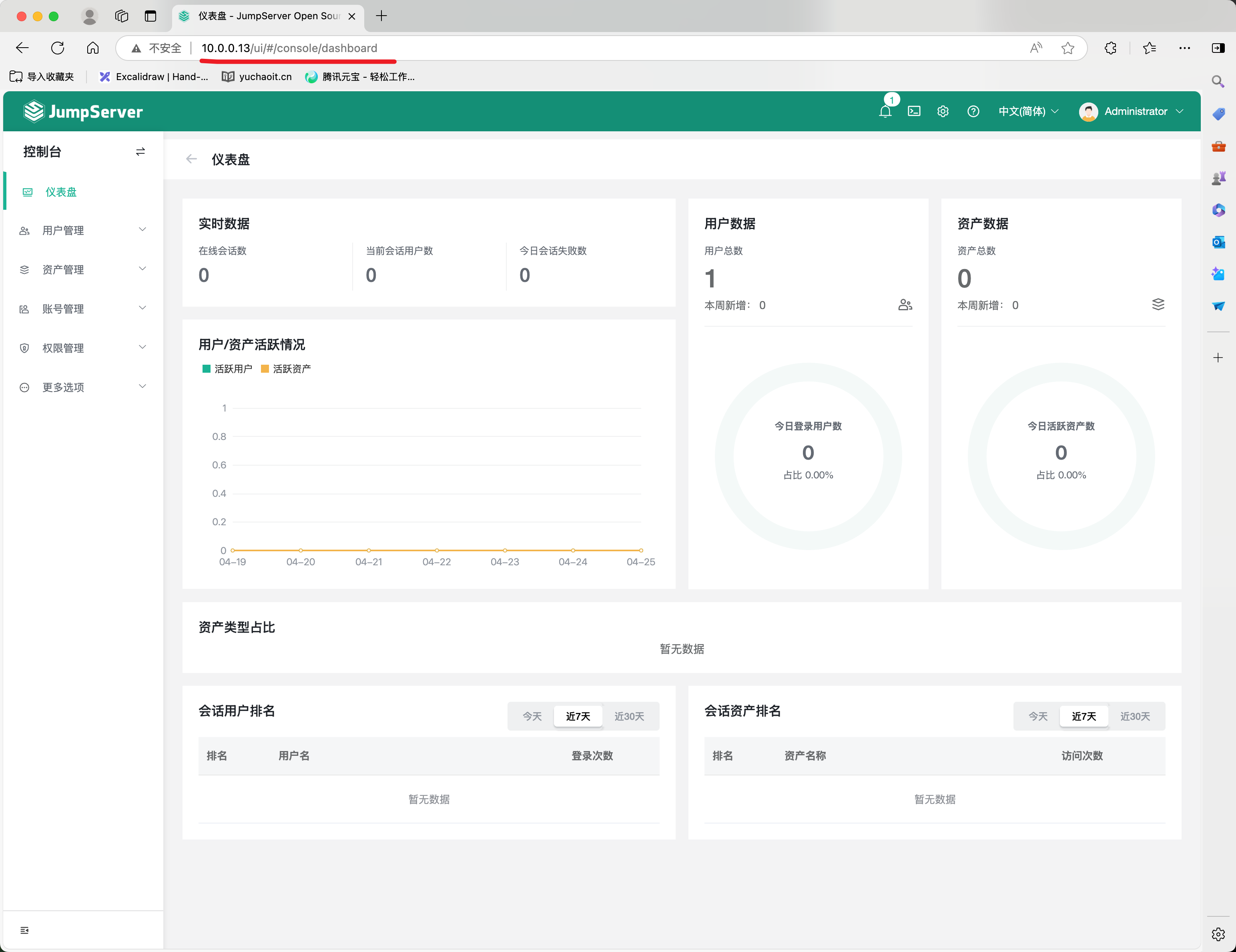
Task: Click the help question mark icon
Action: (973, 112)
